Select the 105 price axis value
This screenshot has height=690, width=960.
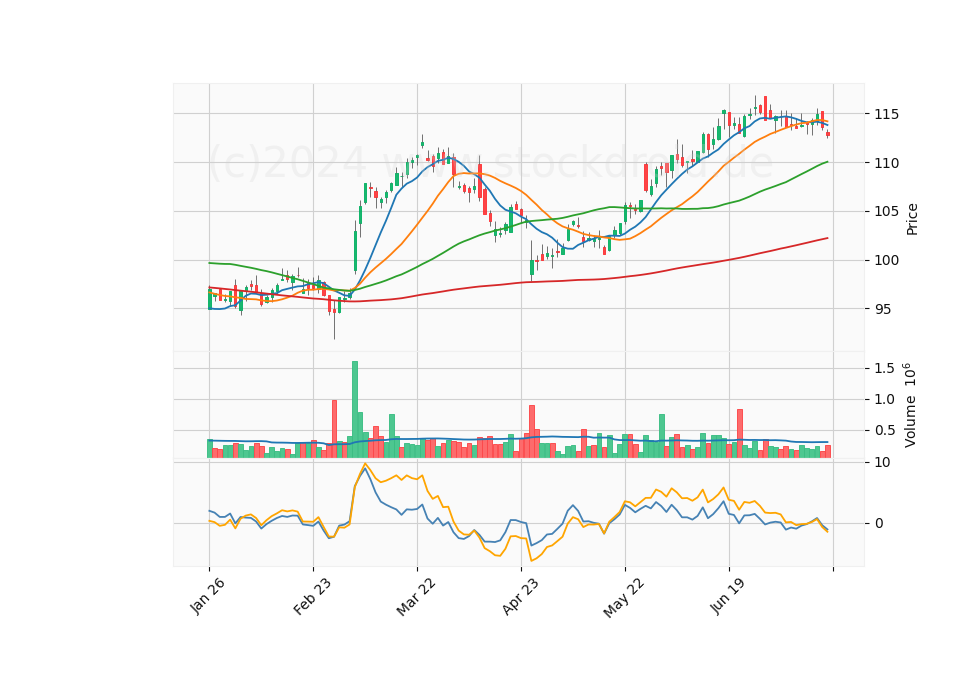887,212
